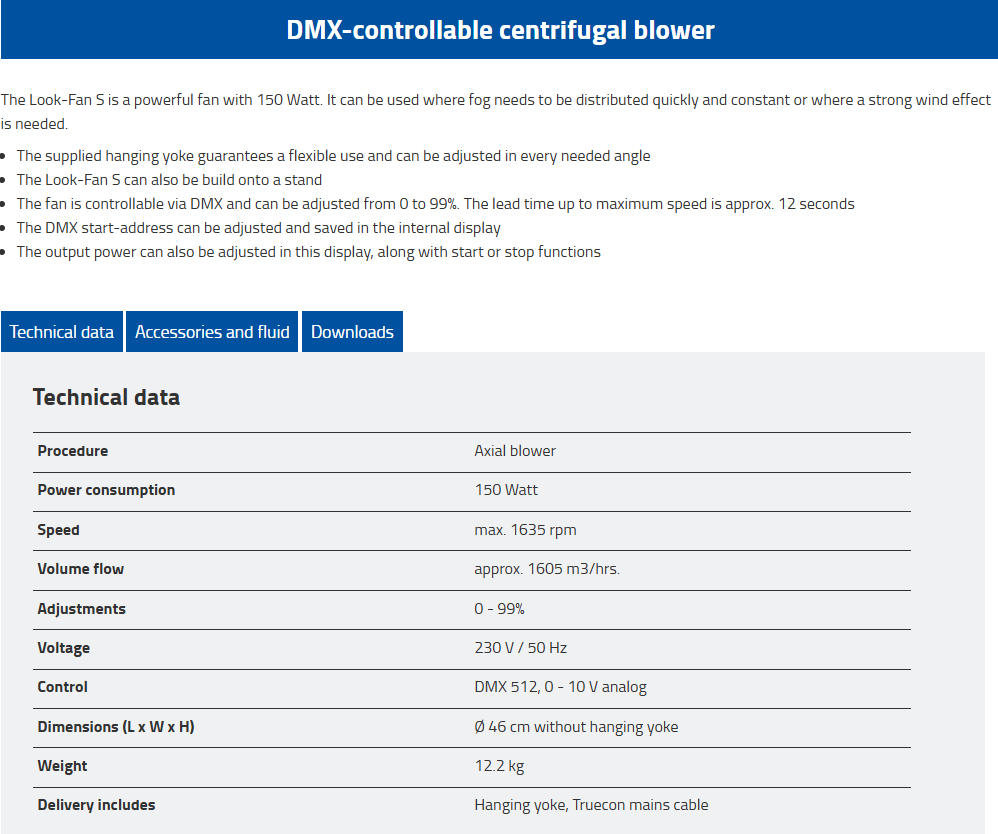The image size is (998, 834).
Task: Click the '0 - 99%' table value
Action: pos(499,609)
